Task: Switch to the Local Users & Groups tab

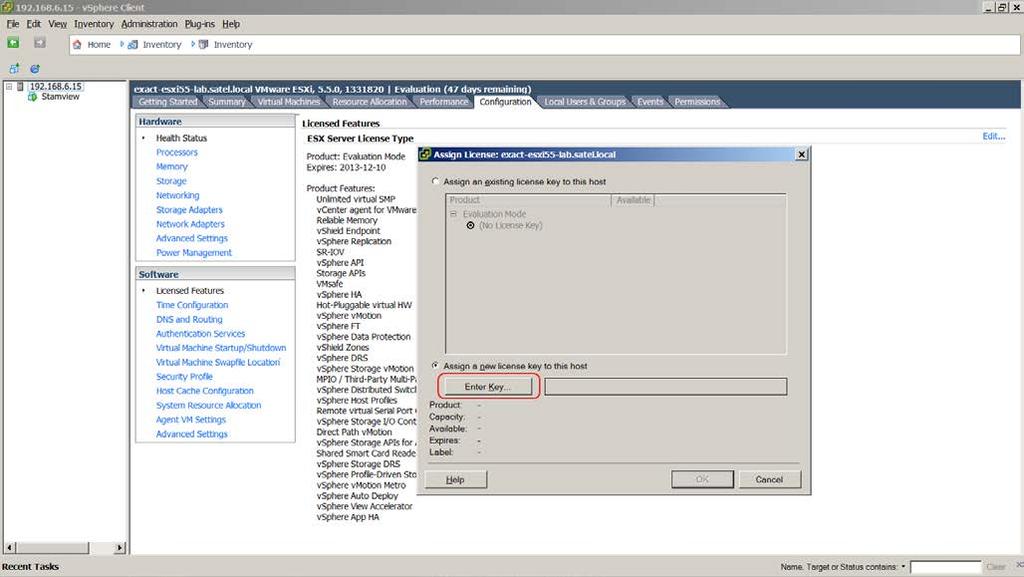Action: [584, 102]
